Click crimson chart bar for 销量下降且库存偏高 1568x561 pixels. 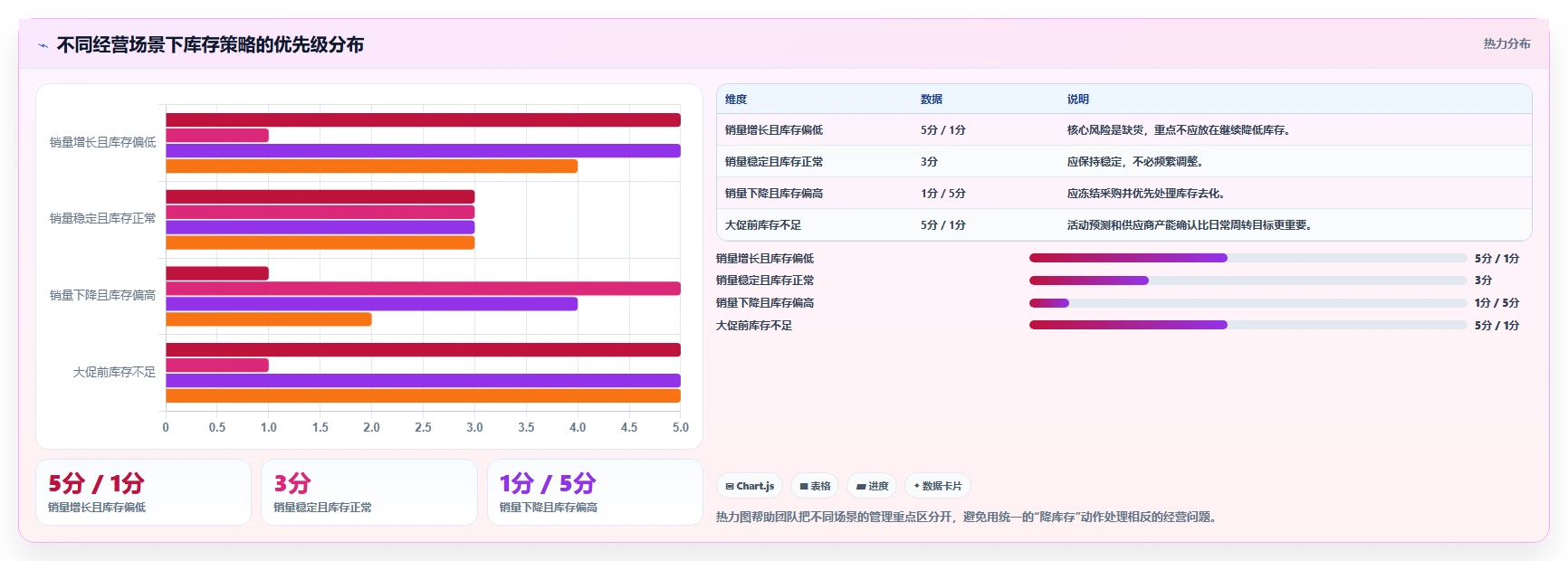[217, 273]
